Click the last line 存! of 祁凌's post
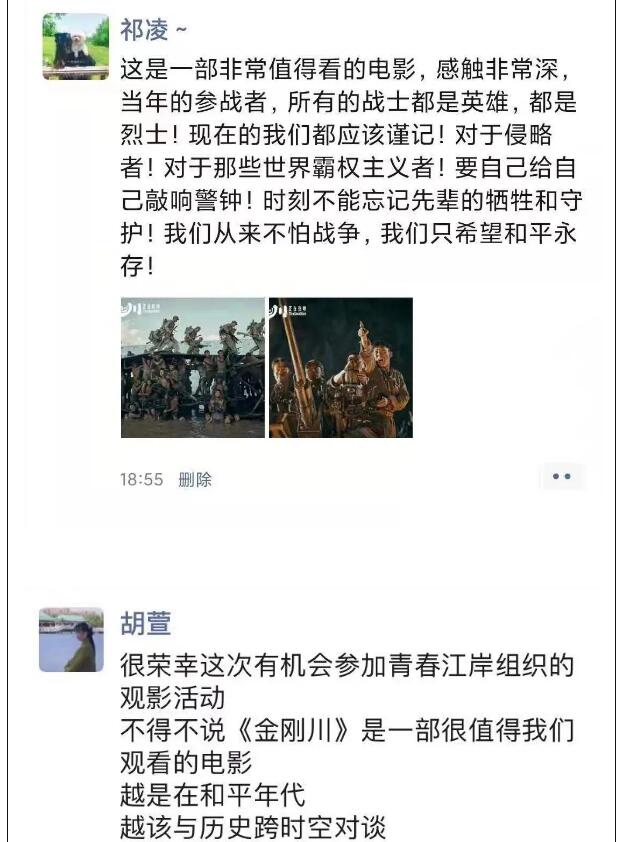Viewport: 622px width, 842px height. click(138, 266)
